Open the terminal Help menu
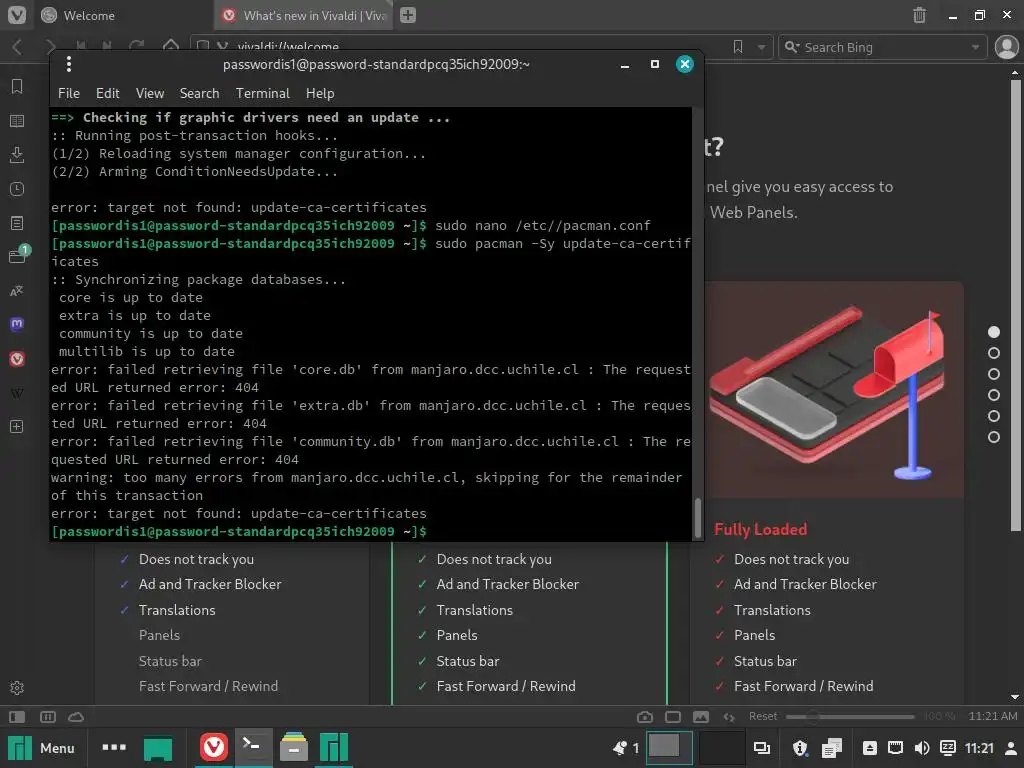The height and width of the screenshot is (768, 1024). [320, 93]
